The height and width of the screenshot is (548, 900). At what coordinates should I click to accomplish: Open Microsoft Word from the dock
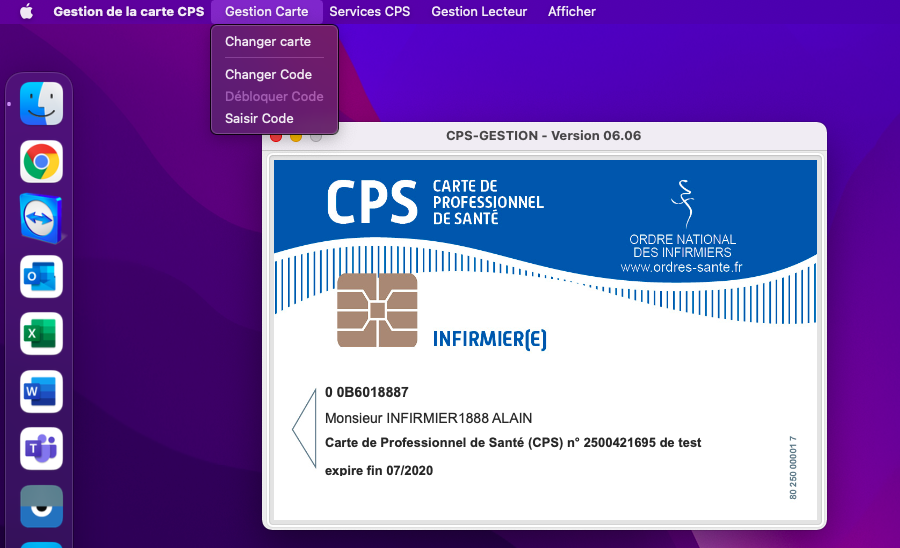(41, 391)
